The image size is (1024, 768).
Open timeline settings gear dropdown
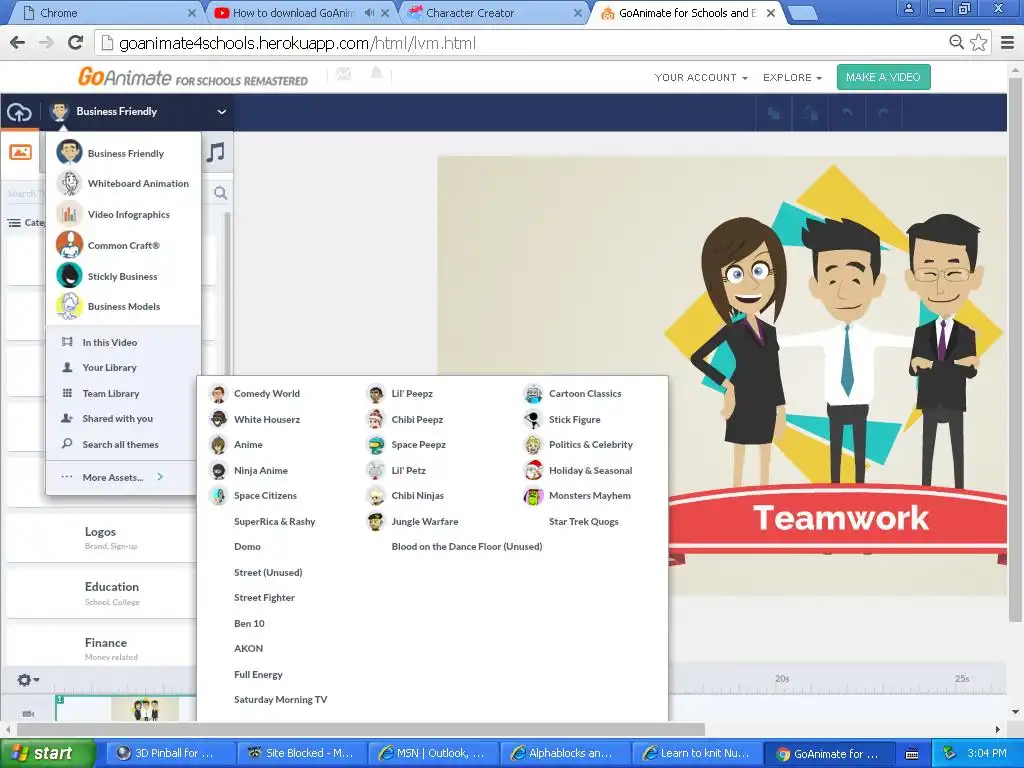coord(27,680)
